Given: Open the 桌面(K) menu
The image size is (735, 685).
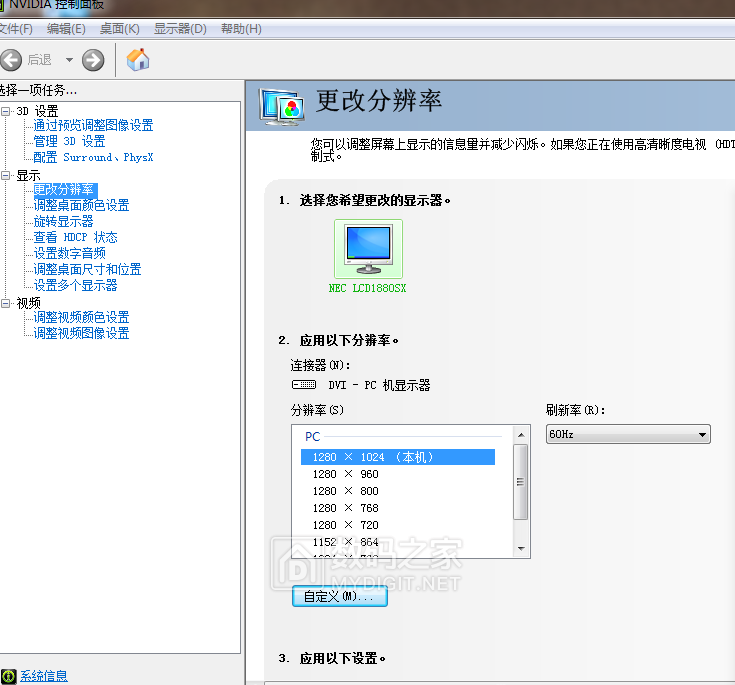Looking at the screenshot, I should (120, 29).
